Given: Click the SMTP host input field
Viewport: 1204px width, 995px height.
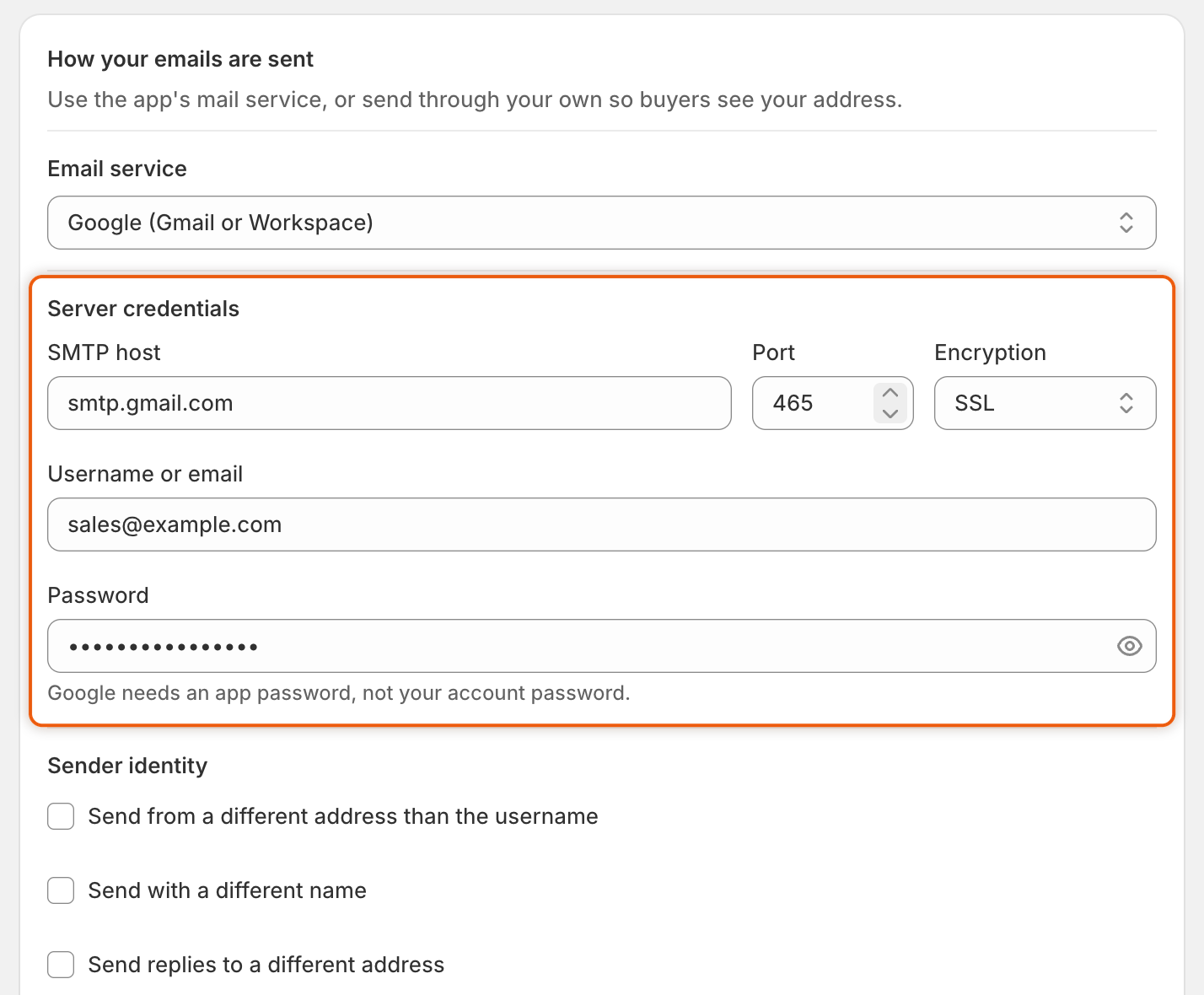Looking at the screenshot, I should click(x=390, y=403).
